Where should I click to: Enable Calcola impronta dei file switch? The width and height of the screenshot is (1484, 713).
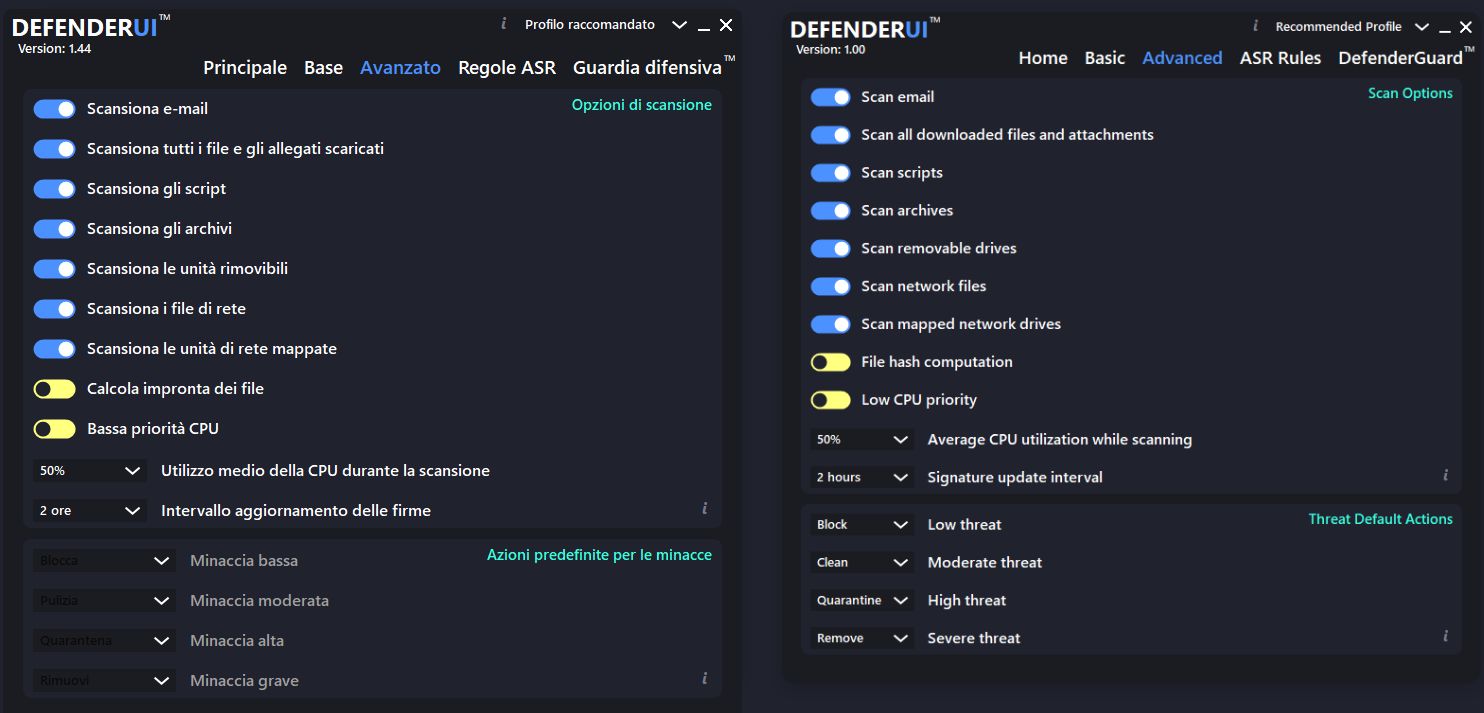54,388
